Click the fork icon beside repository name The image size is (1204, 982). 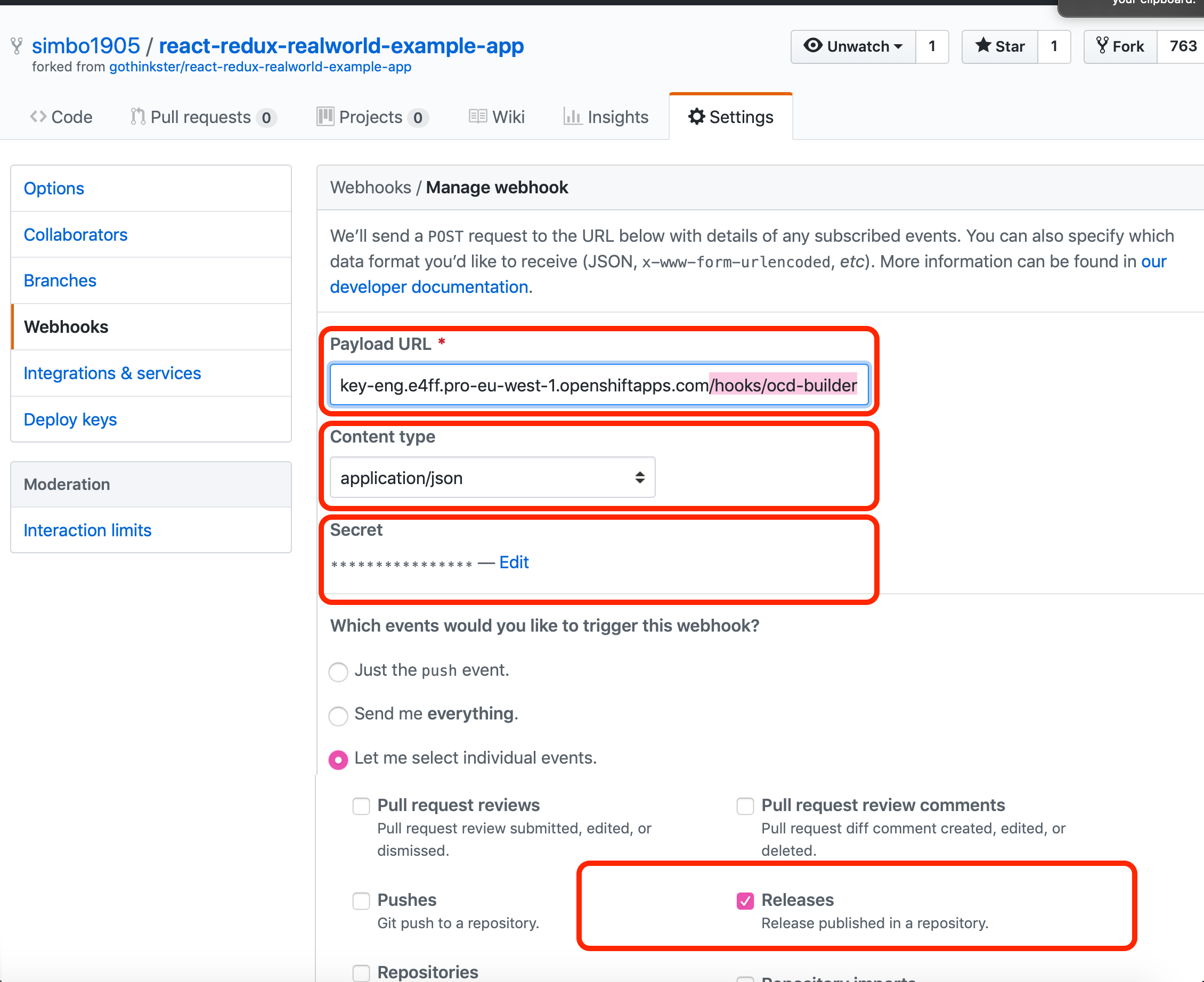tap(17, 46)
